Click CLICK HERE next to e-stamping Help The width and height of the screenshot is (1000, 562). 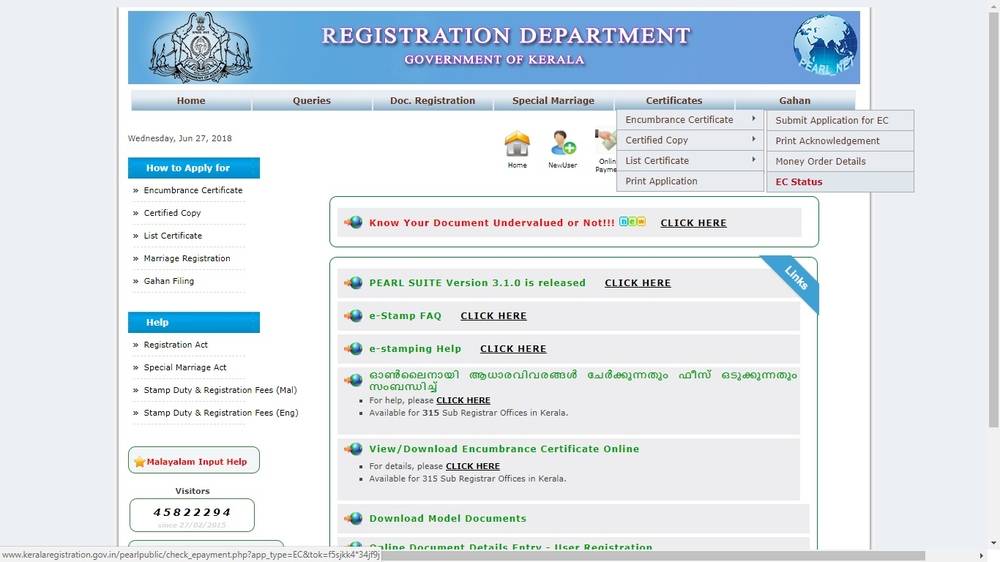pos(513,349)
